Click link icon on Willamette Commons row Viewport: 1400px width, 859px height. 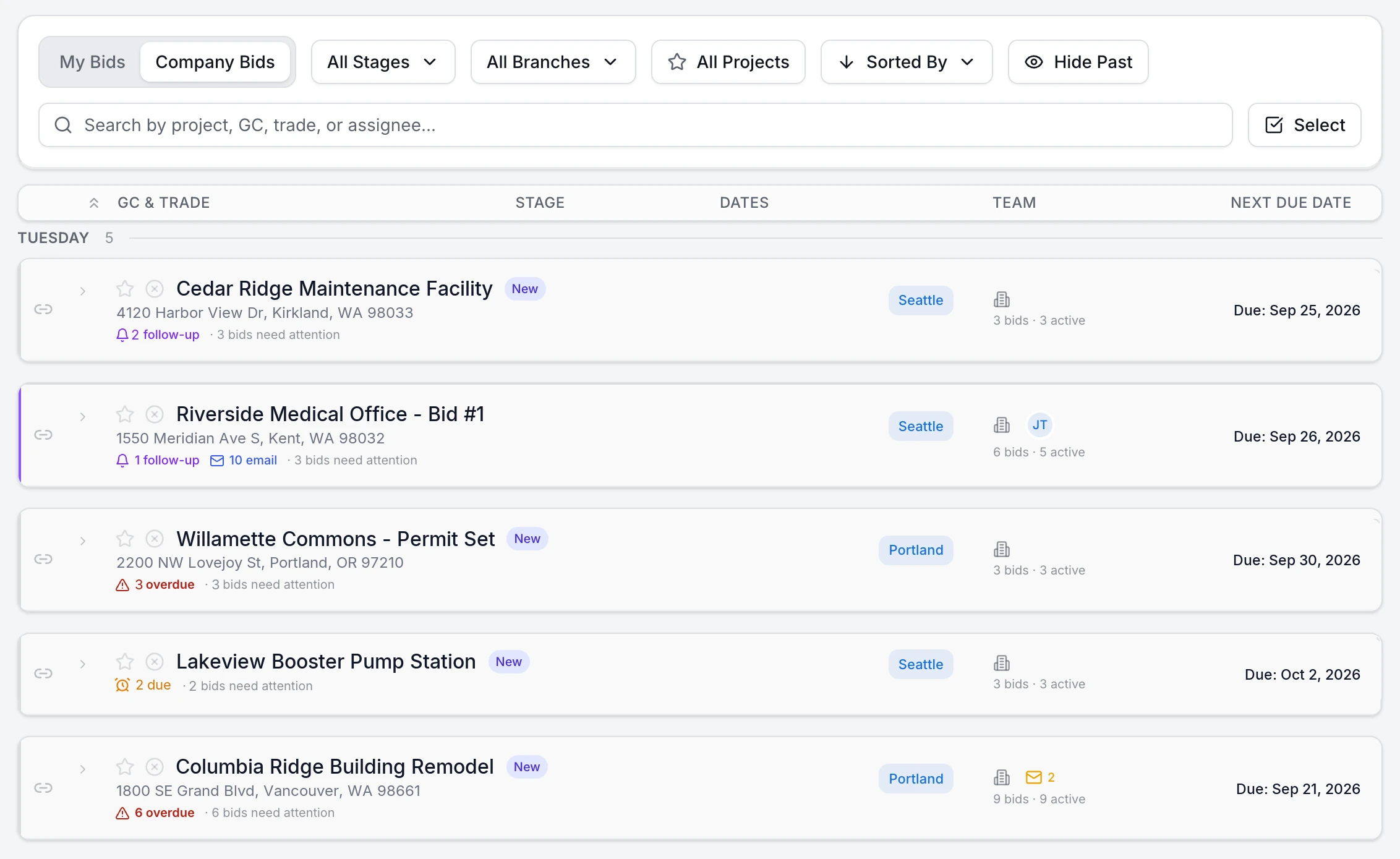[x=43, y=559]
